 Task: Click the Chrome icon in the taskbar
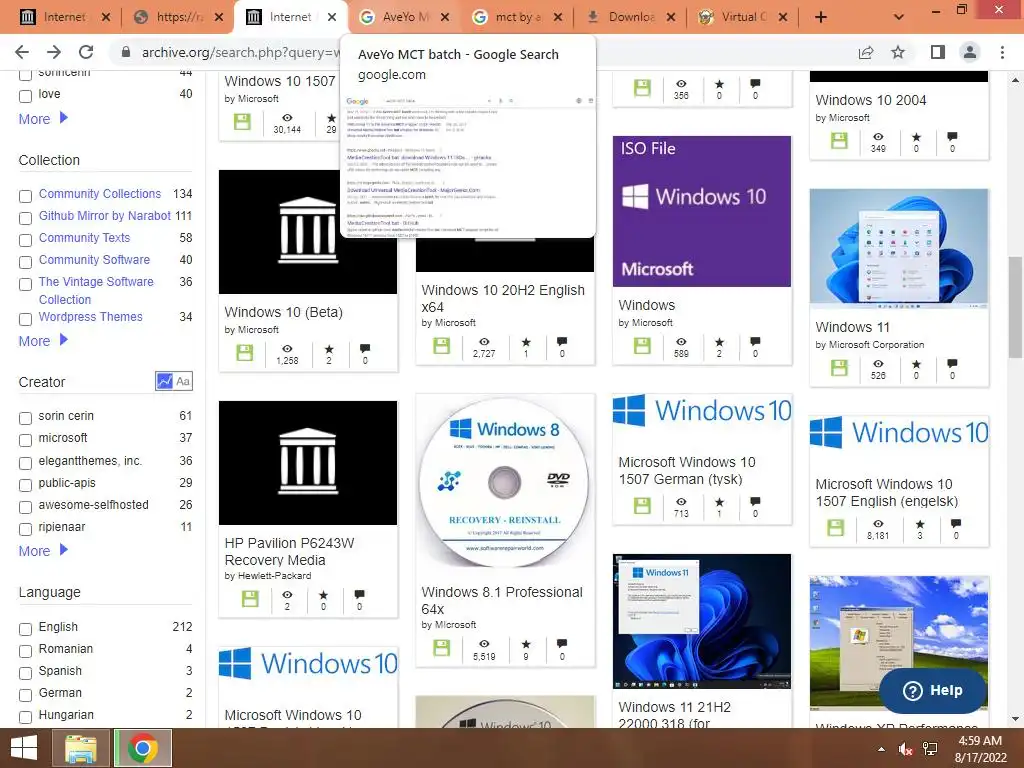(x=143, y=748)
